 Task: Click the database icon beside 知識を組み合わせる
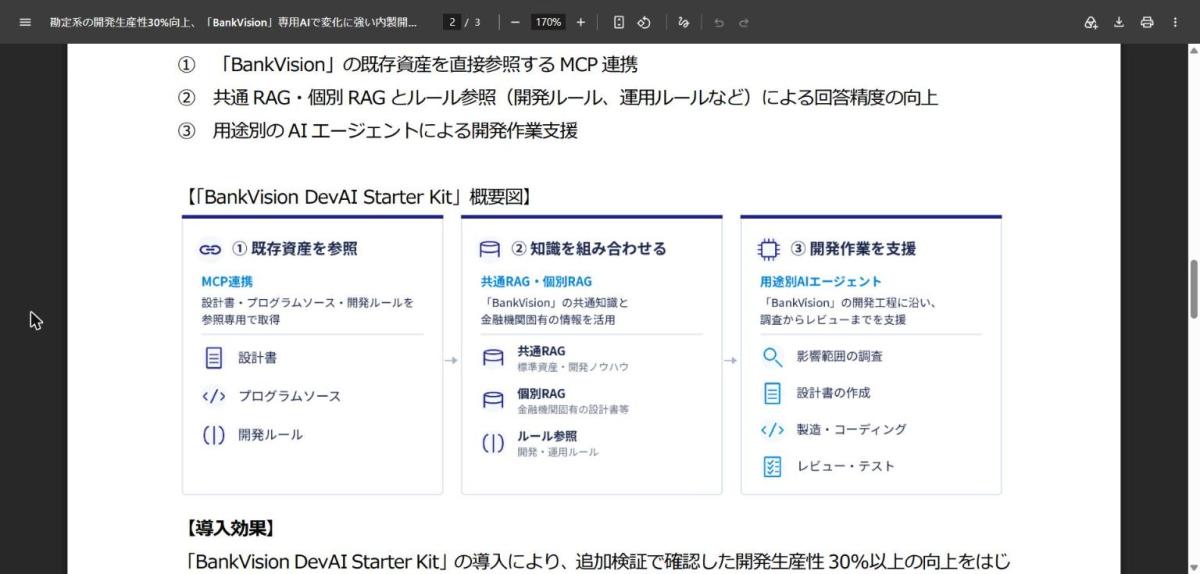tap(490, 249)
